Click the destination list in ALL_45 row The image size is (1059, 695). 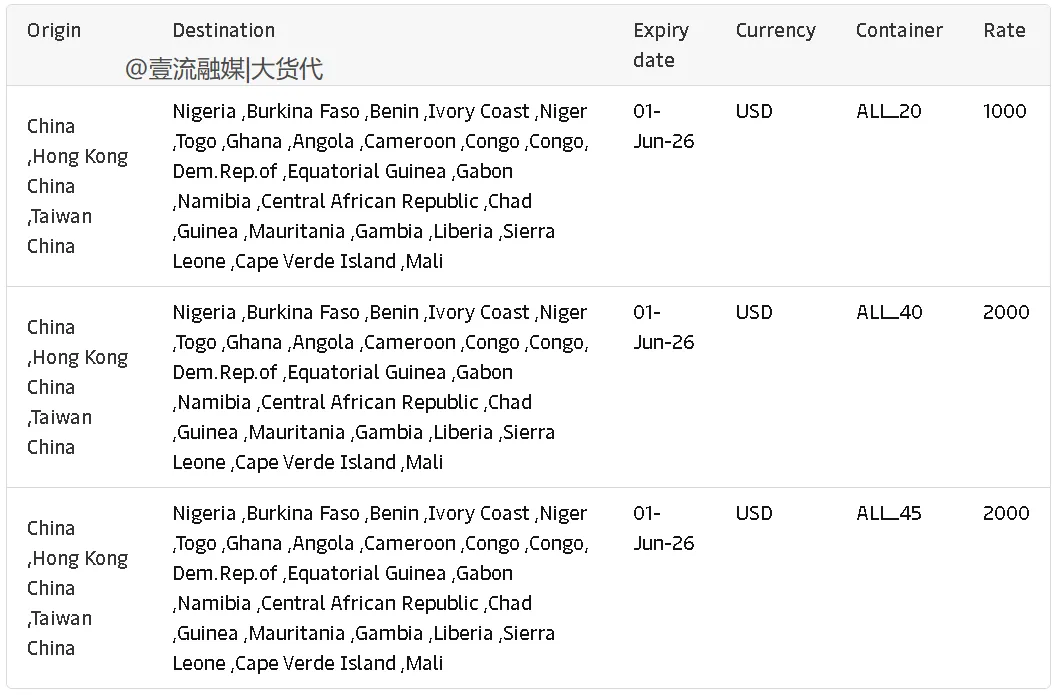pyautogui.click(x=380, y=588)
